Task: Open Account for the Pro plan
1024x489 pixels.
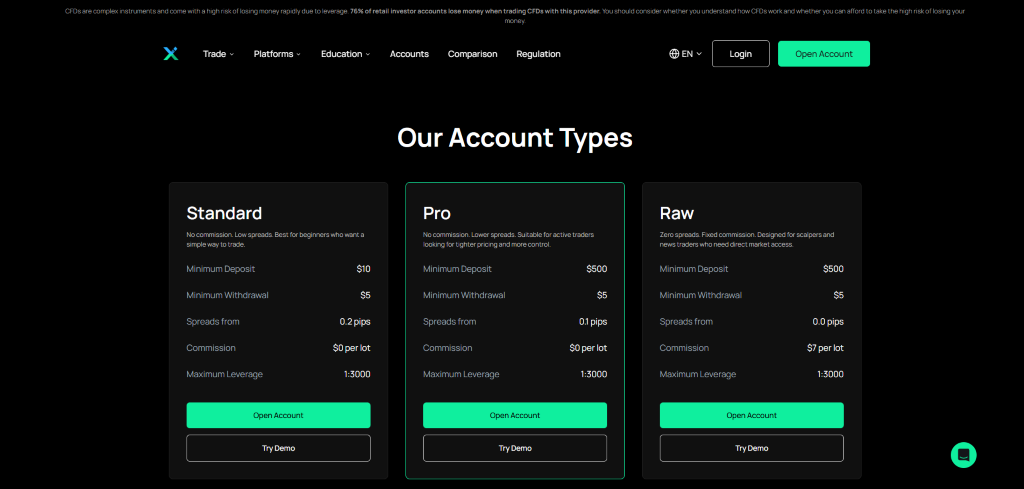Action: (x=515, y=415)
